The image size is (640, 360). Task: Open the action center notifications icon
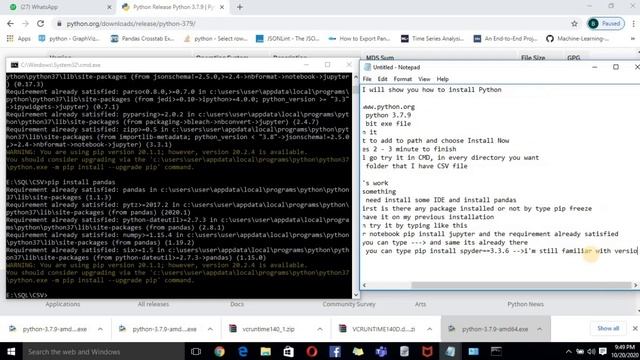coord(602,351)
